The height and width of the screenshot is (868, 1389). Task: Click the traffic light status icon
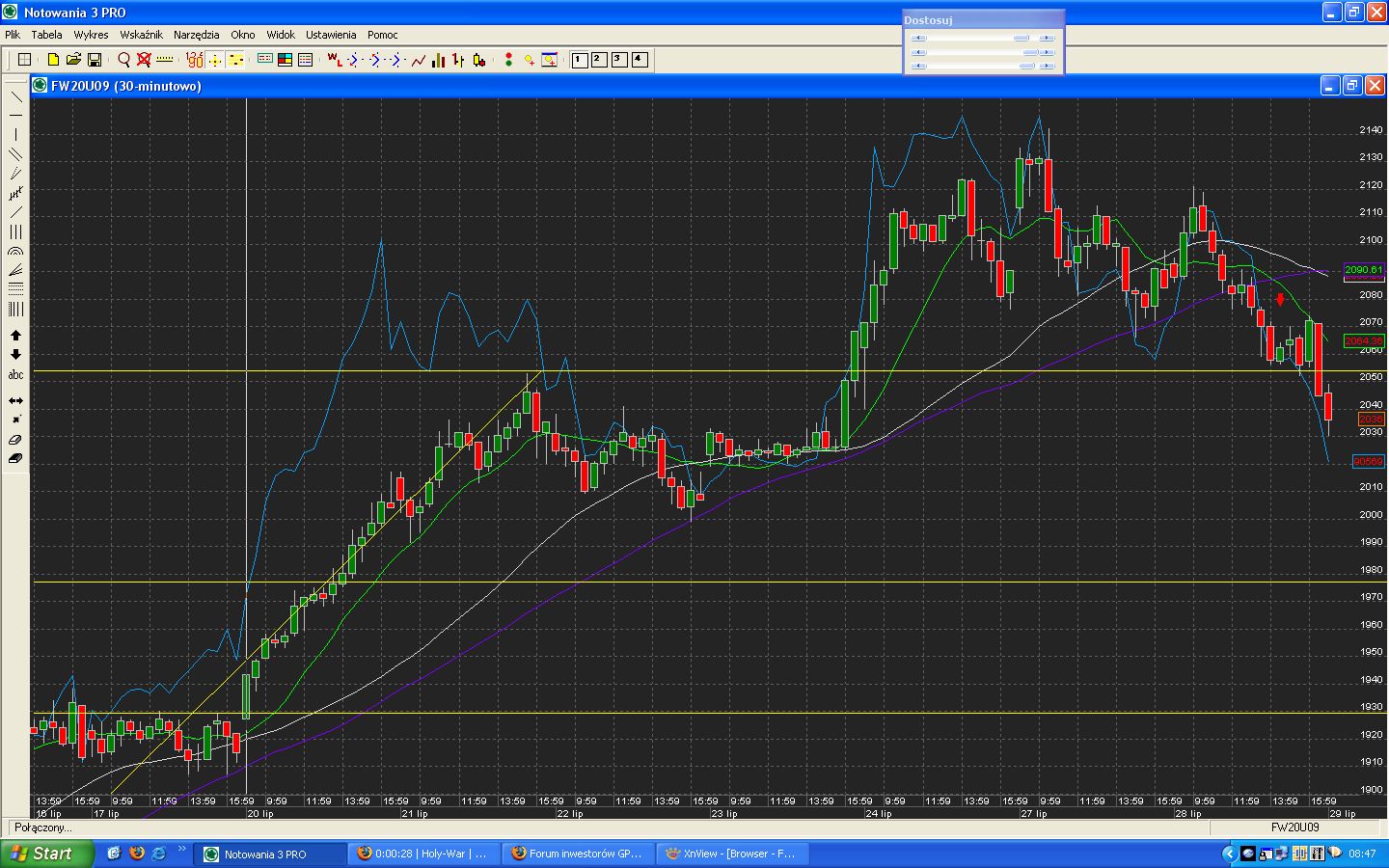pyautogui.click(x=508, y=60)
